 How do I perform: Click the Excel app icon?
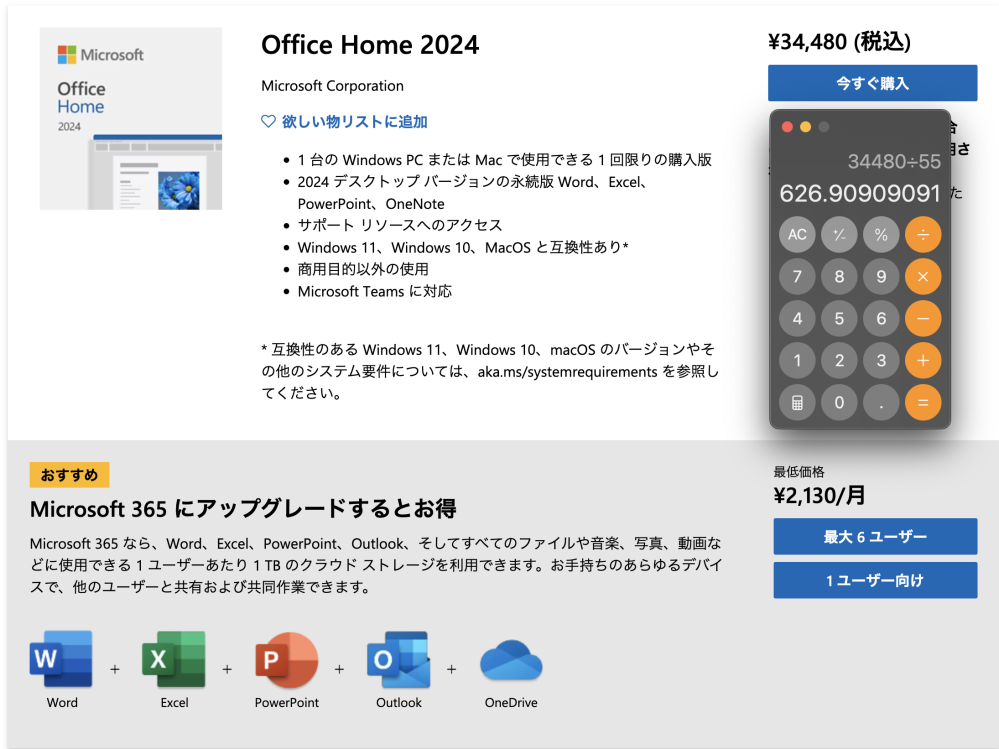pyautogui.click(x=174, y=659)
